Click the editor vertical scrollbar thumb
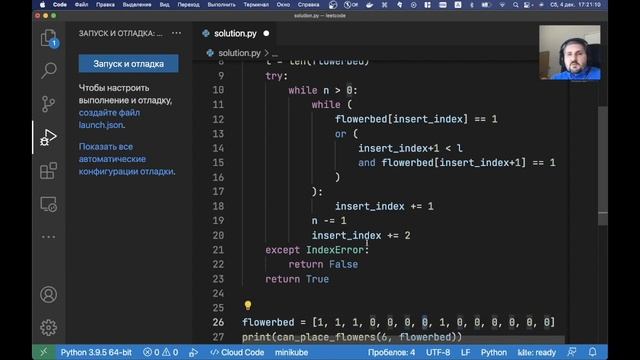 (x=602, y=165)
